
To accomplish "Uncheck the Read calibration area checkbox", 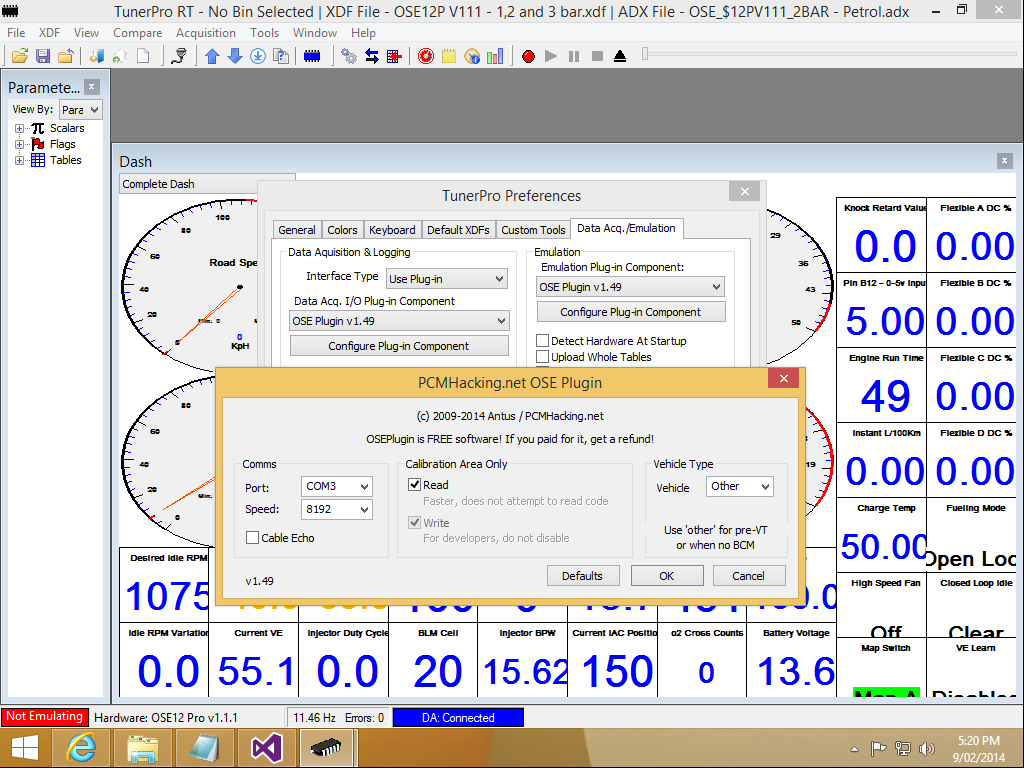I will 414,485.
